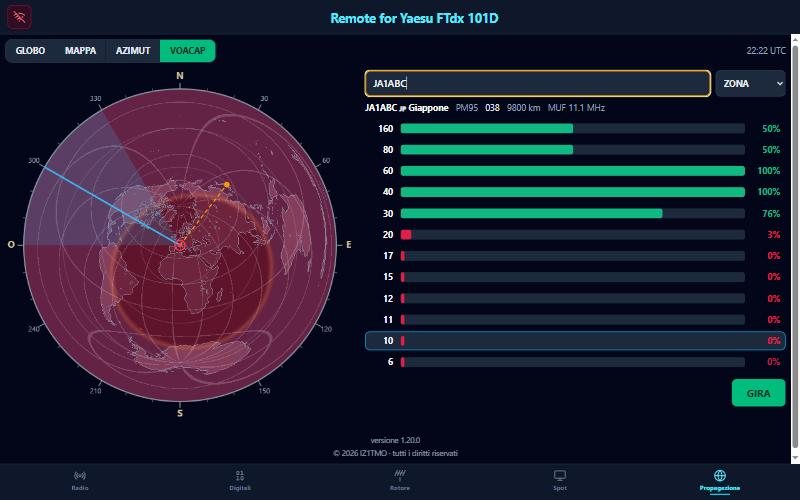This screenshot has height=500, width=800.
Task: Open the Digitali section icon
Action: click(240, 476)
